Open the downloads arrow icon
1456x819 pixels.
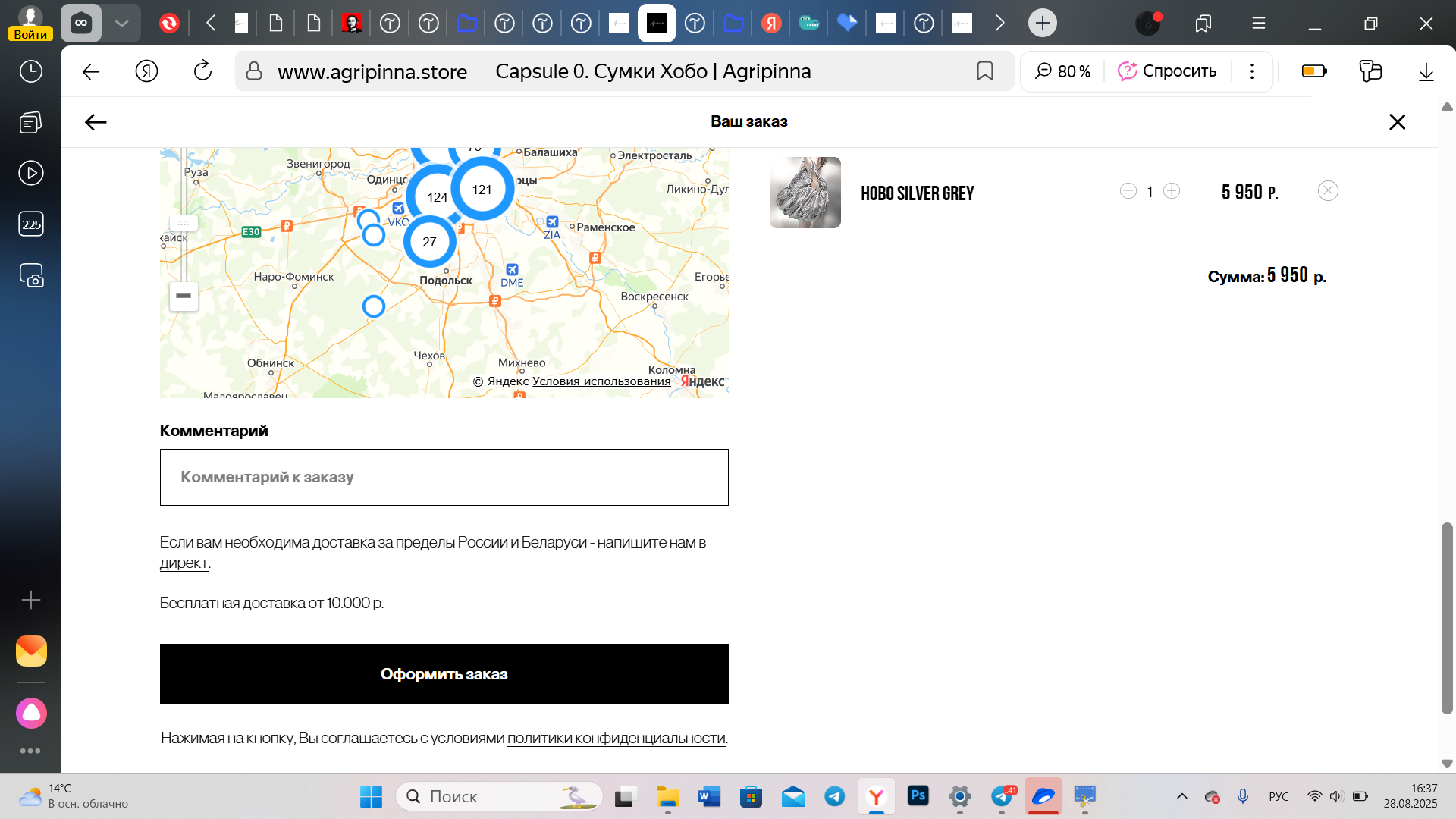tap(1426, 71)
